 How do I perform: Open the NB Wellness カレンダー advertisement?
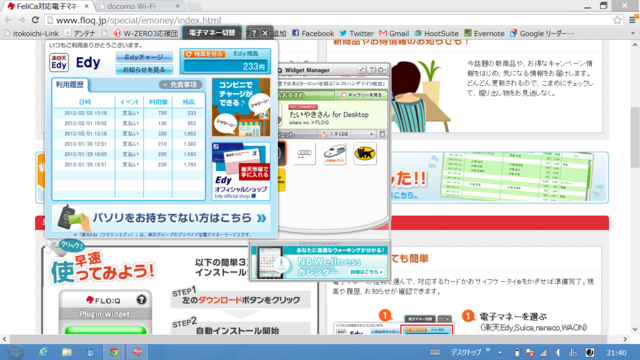point(320,262)
